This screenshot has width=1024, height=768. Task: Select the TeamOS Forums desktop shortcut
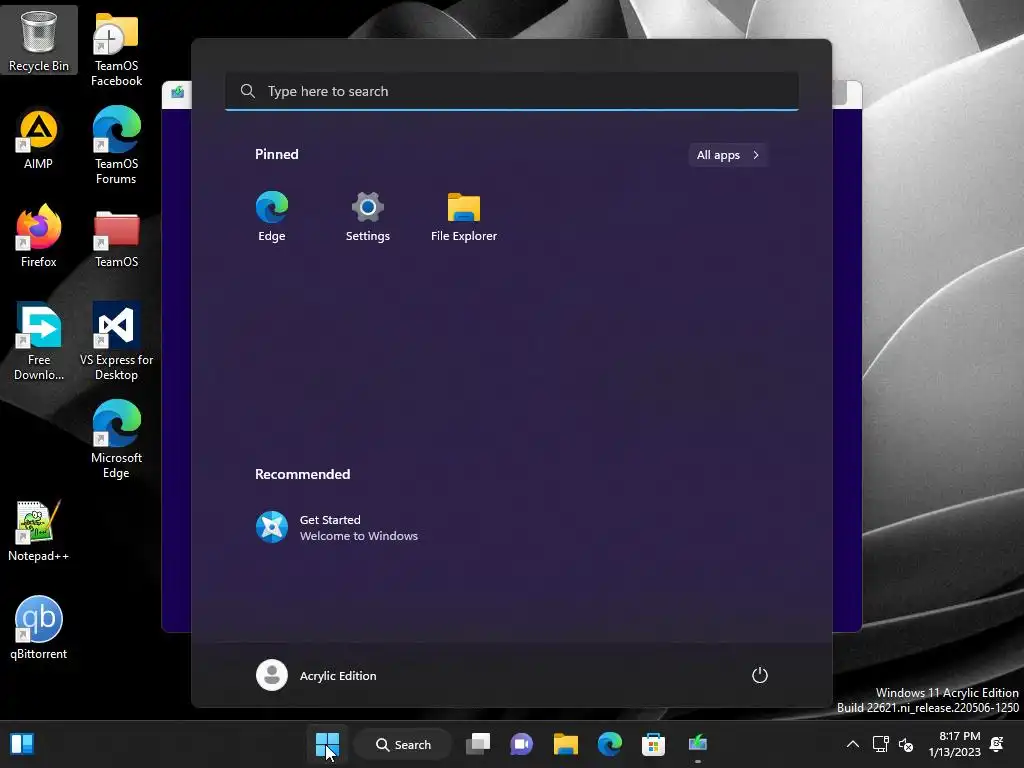tap(116, 145)
